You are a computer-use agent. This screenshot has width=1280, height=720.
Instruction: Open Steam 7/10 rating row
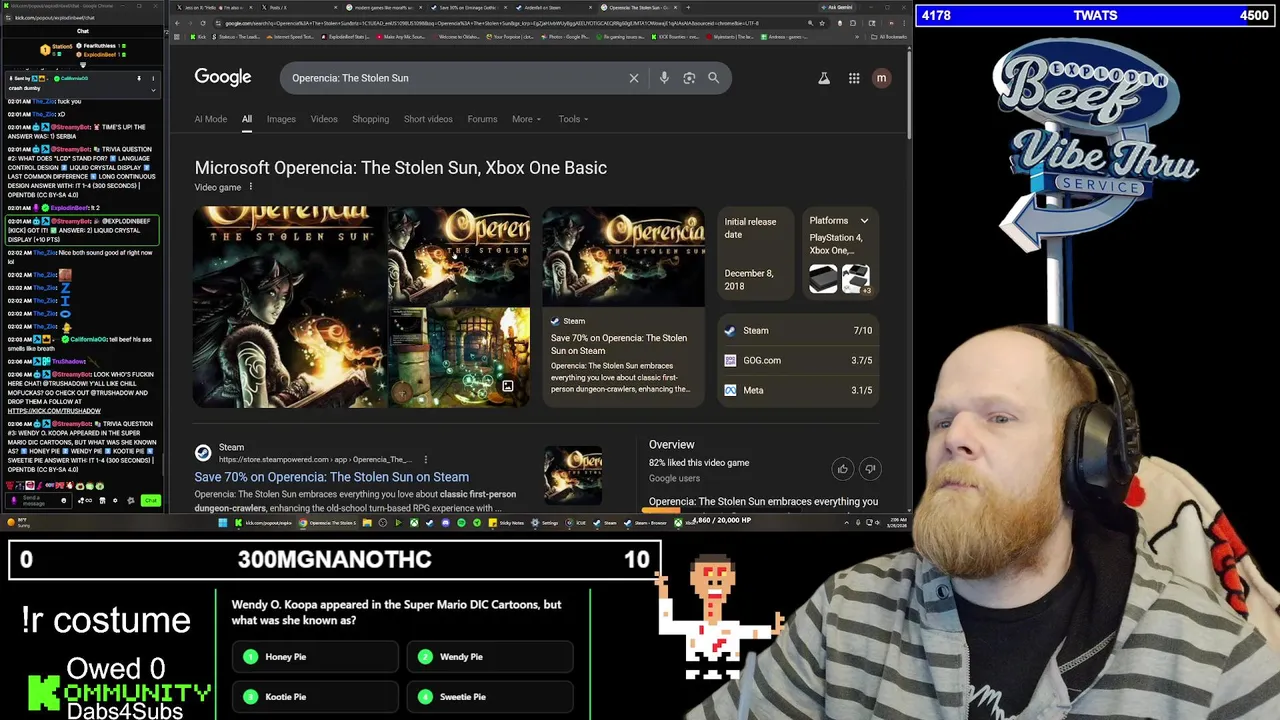point(798,330)
